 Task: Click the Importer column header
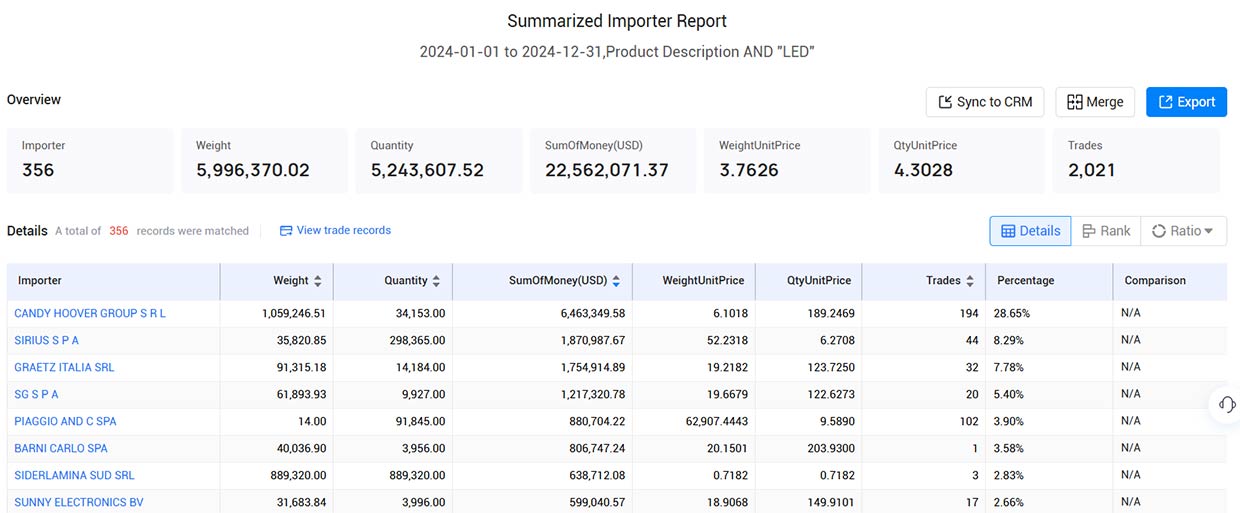click(113, 281)
